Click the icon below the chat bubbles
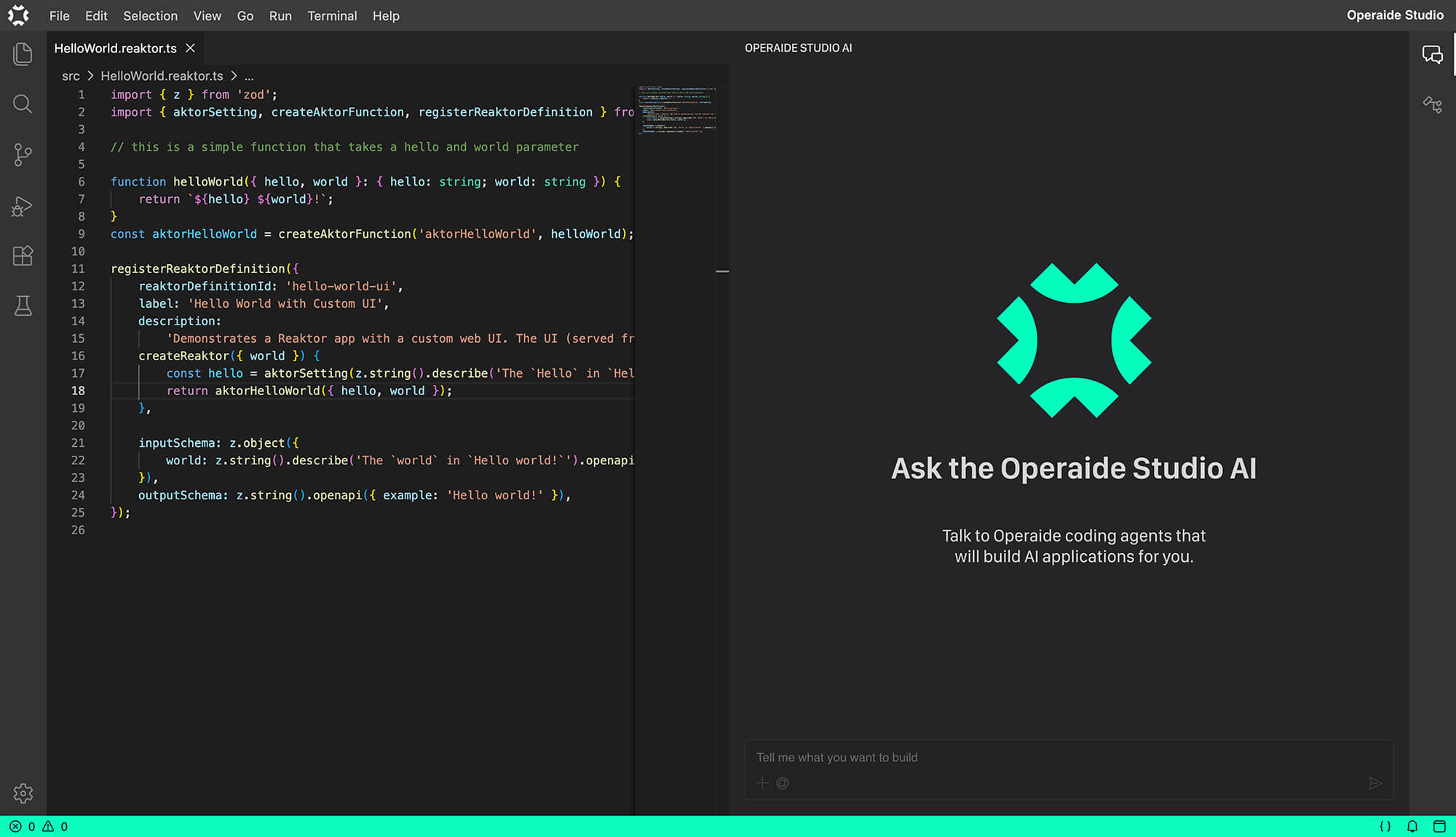 click(x=1432, y=106)
